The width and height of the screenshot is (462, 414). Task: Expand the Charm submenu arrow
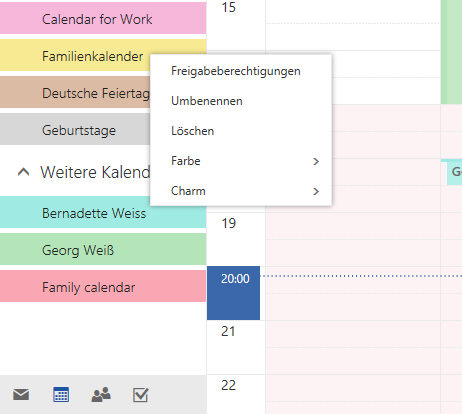[316, 191]
